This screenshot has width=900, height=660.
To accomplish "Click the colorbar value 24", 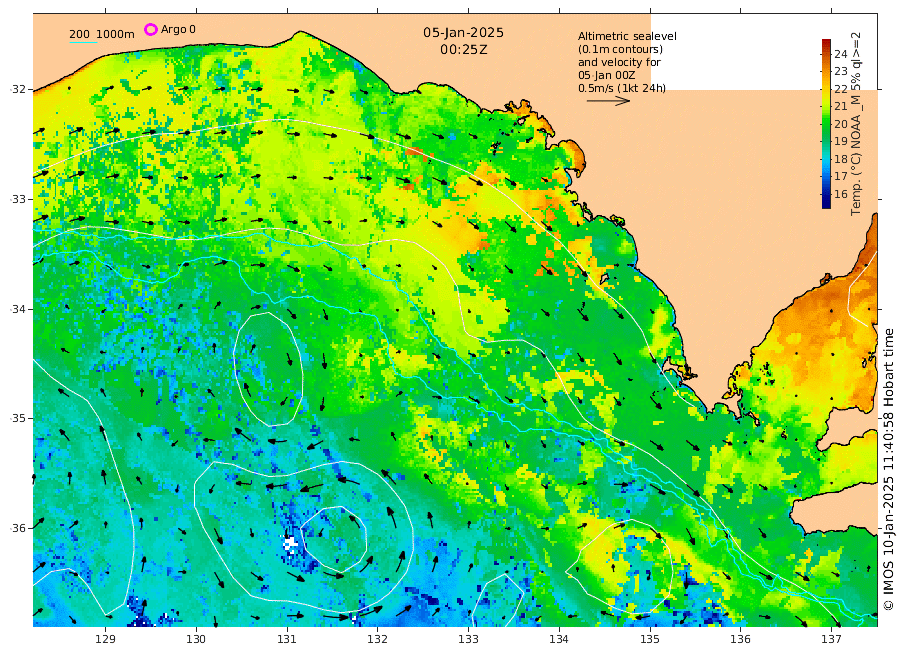I will click(840, 54).
